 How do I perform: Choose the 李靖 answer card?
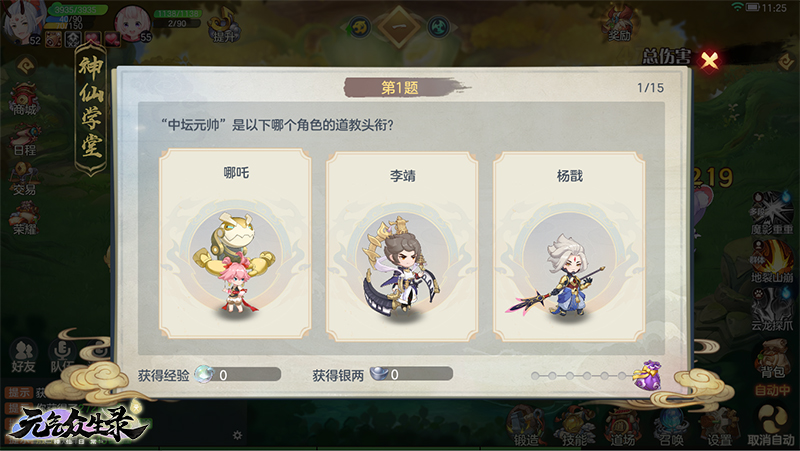tap(402, 246)
